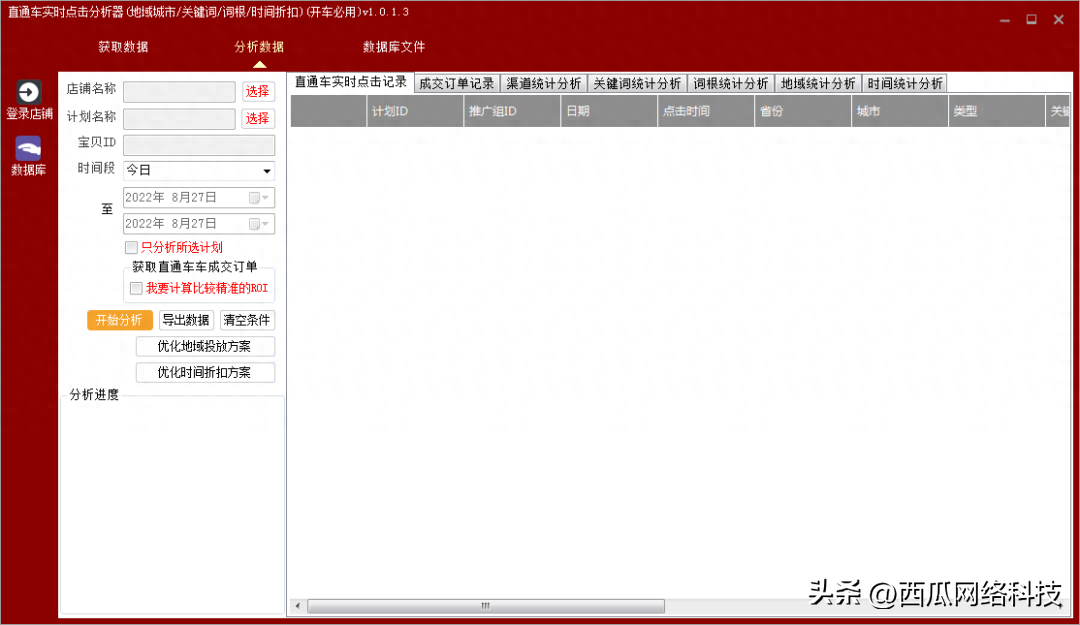The width and height of the screenshot is (1080, 625).
Task: Open the 数据库 database icon
Action: tap(29, 149)
